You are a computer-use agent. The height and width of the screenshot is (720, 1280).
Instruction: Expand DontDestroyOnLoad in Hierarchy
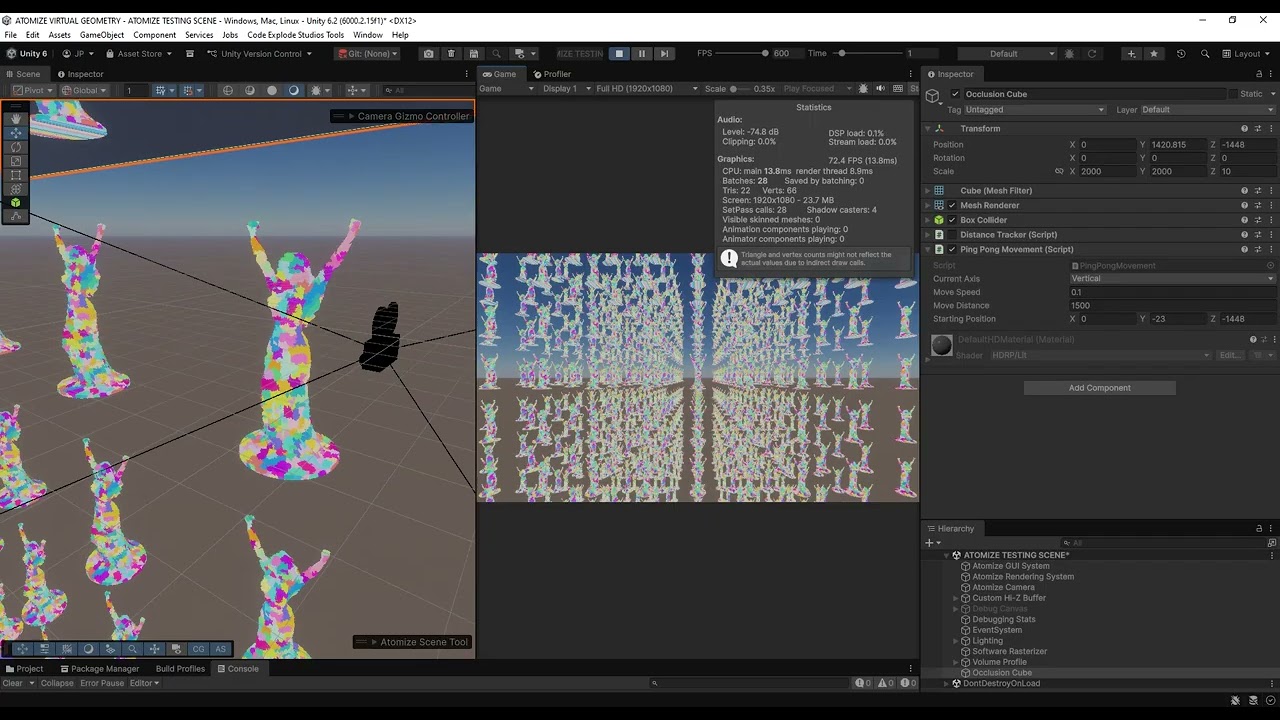(x=947, y=684)
